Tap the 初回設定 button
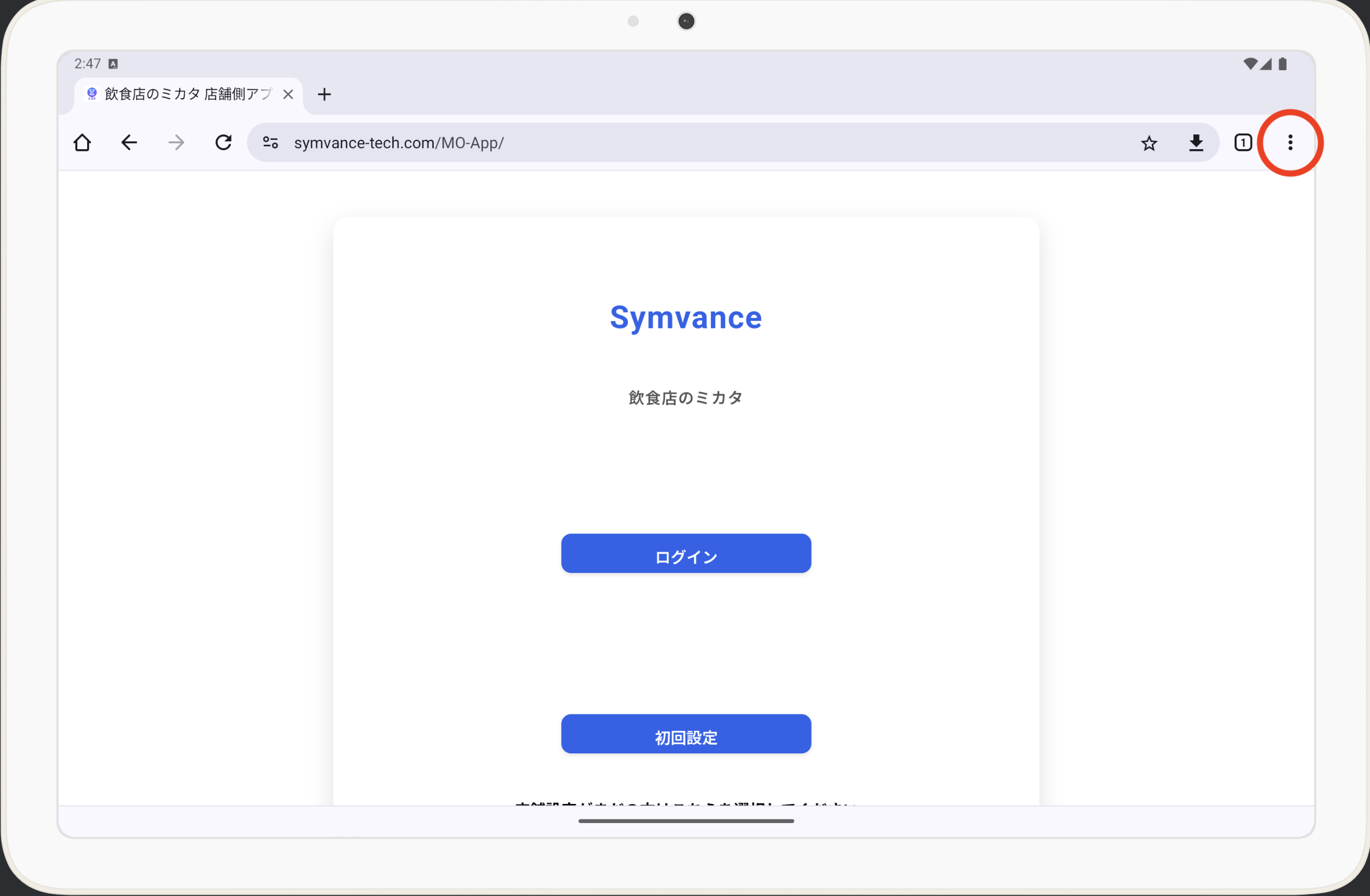 click(686, 734)
